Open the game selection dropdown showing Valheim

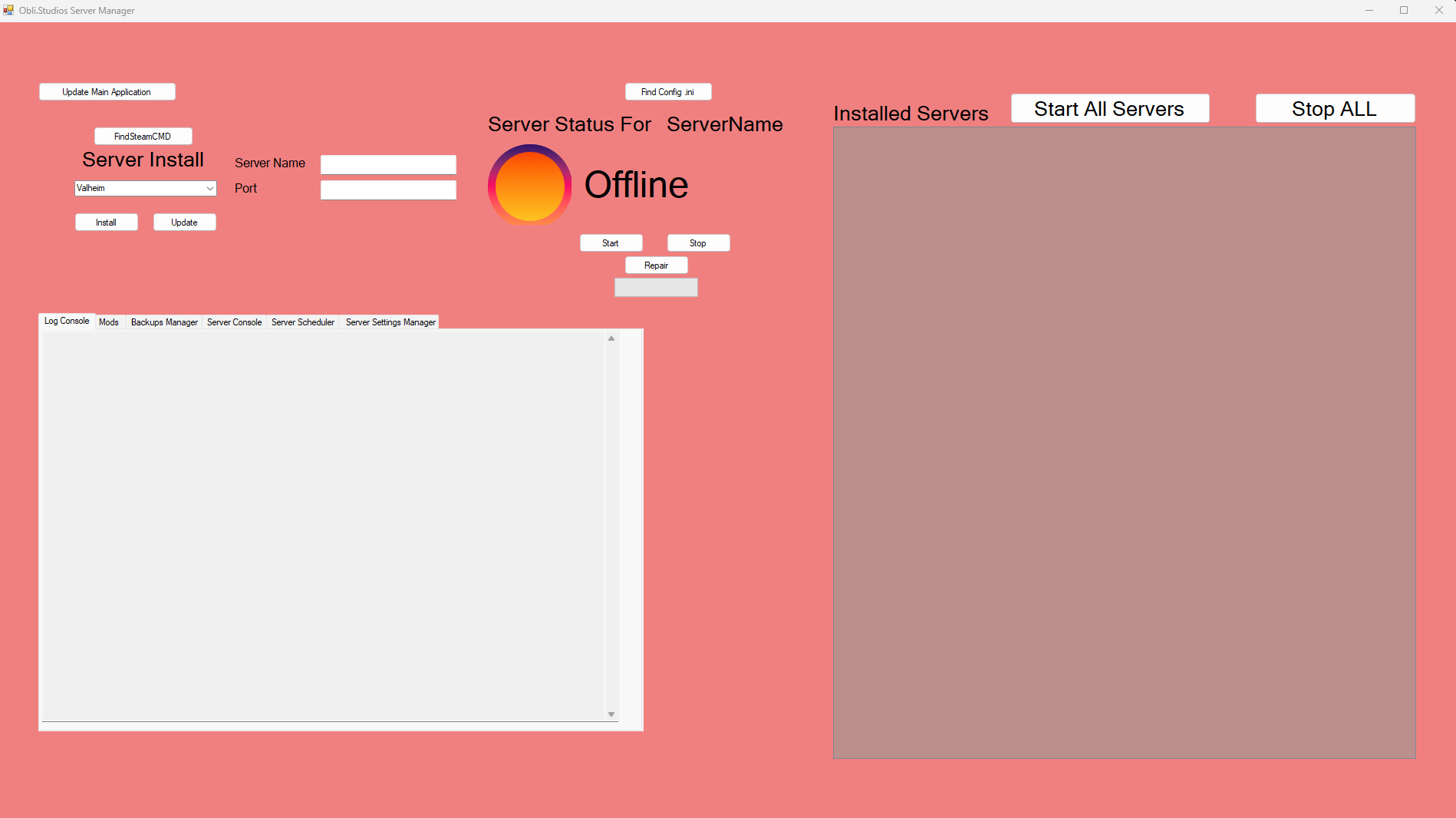click(x=145, y=188)
